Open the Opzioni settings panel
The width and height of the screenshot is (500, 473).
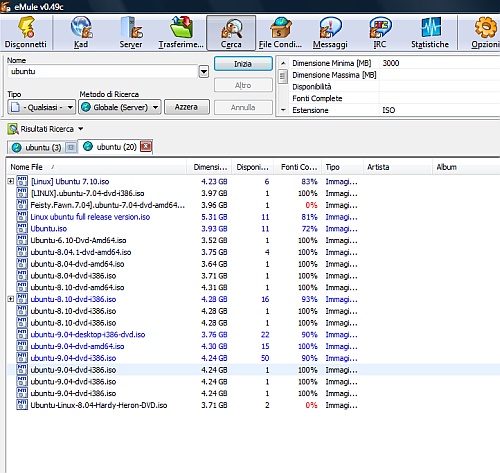point(485,33)
